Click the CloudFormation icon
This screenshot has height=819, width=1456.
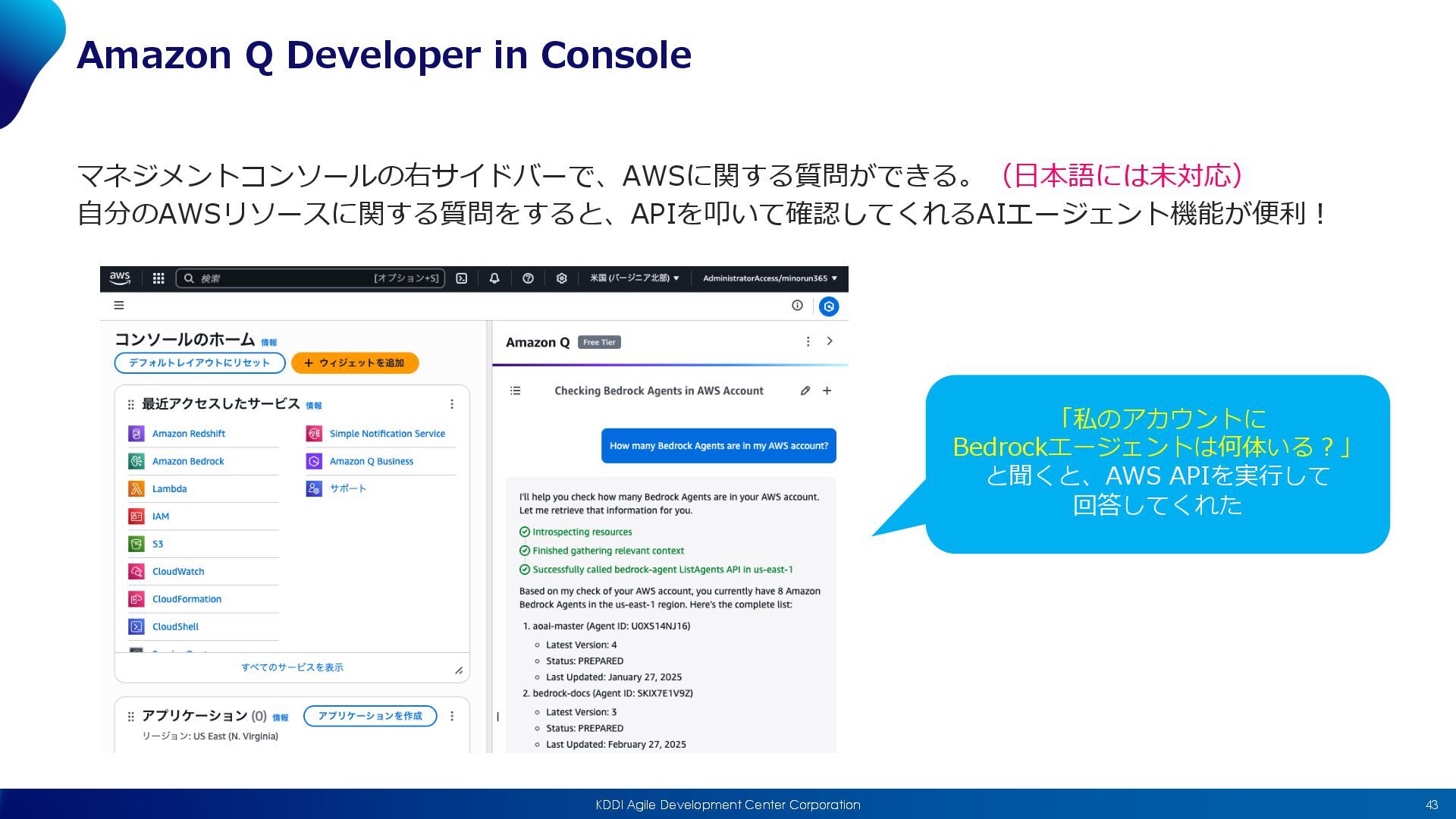tap(136, 599)
